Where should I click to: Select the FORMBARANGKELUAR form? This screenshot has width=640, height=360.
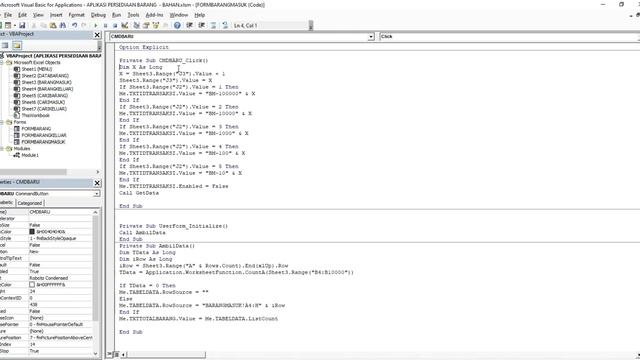click(x=44, y=135)
